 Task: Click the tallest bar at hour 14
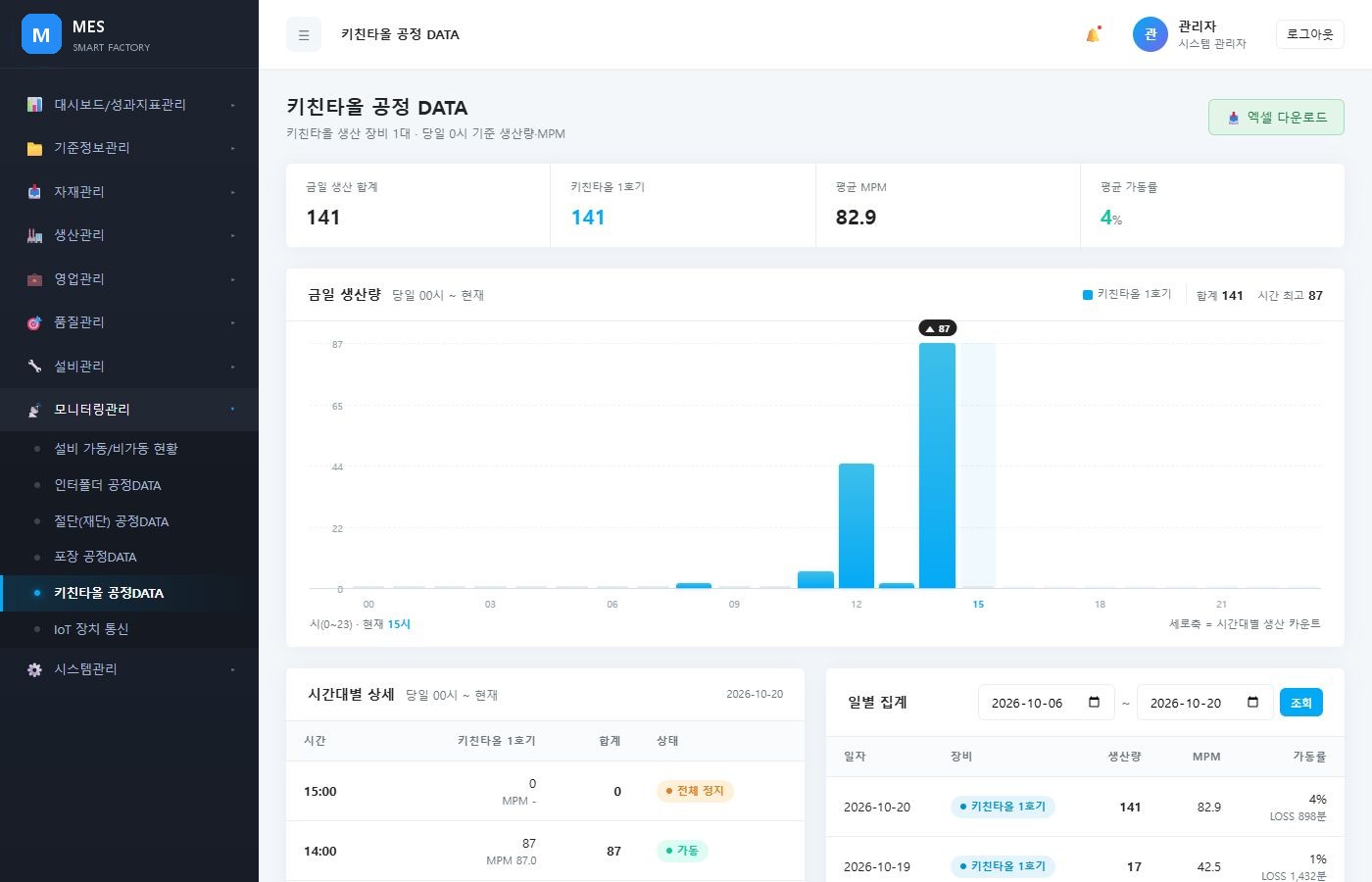(x=938, y=465)
